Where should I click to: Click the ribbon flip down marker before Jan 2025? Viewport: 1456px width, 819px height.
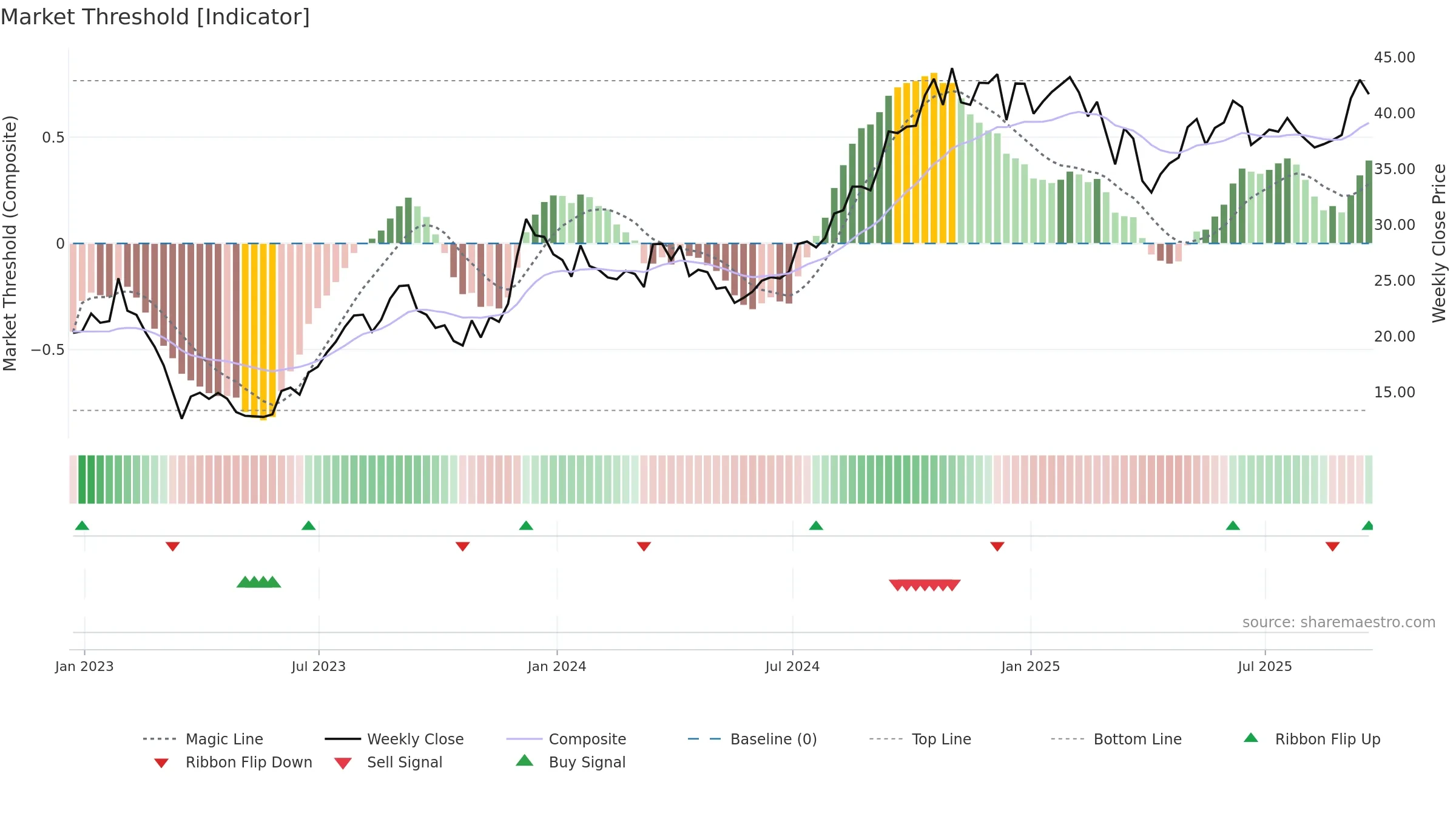(x=997, y=547)
